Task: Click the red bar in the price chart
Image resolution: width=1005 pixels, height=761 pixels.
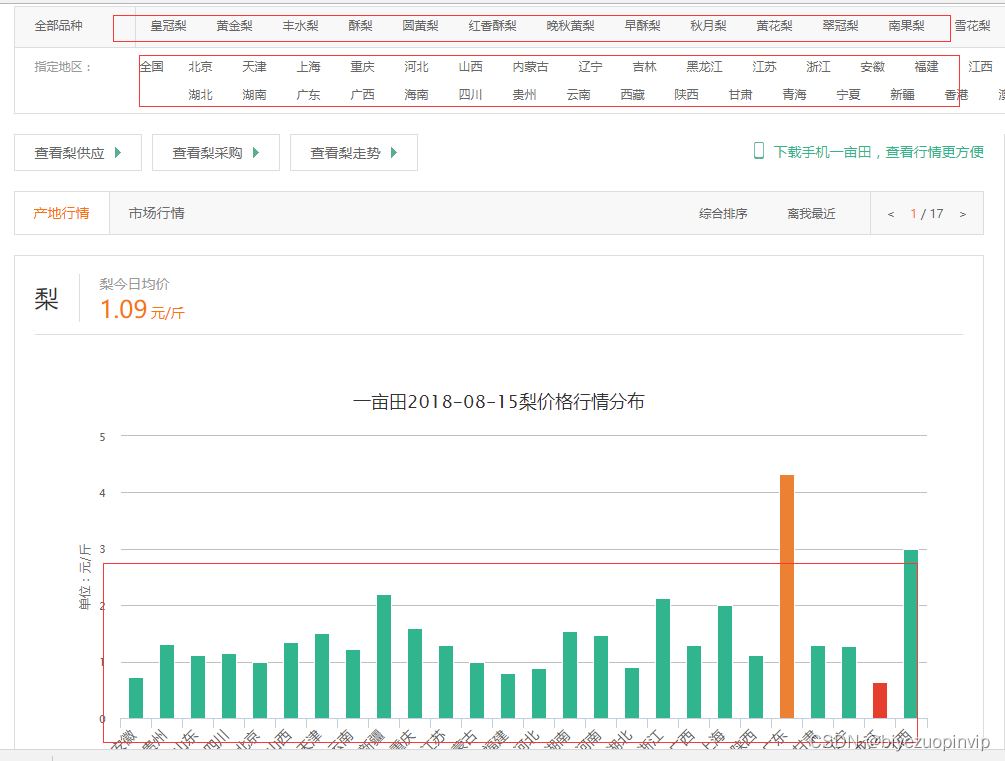Action: [x=880, y=700]
